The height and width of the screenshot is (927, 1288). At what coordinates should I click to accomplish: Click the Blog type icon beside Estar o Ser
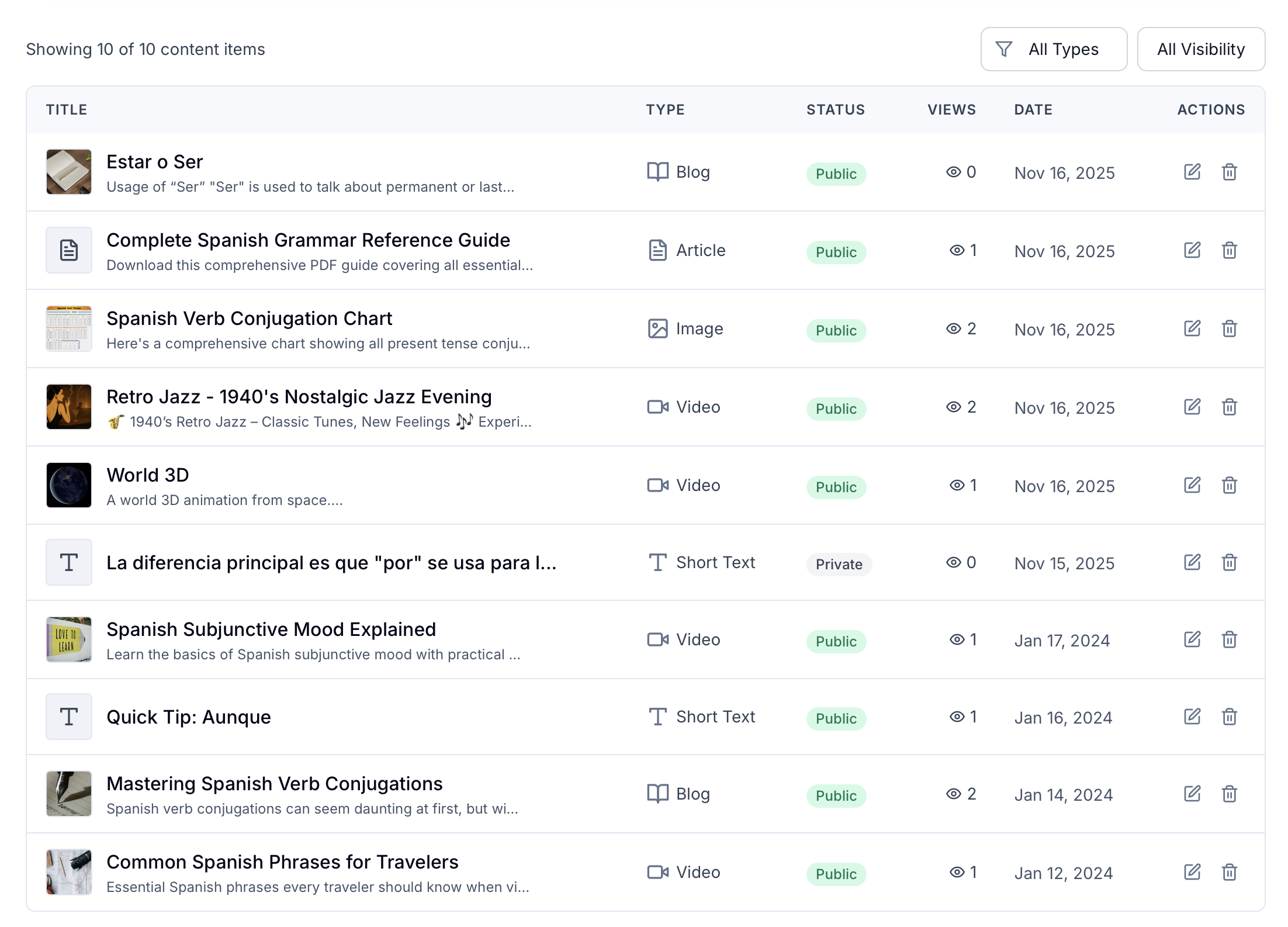point(657,172)
